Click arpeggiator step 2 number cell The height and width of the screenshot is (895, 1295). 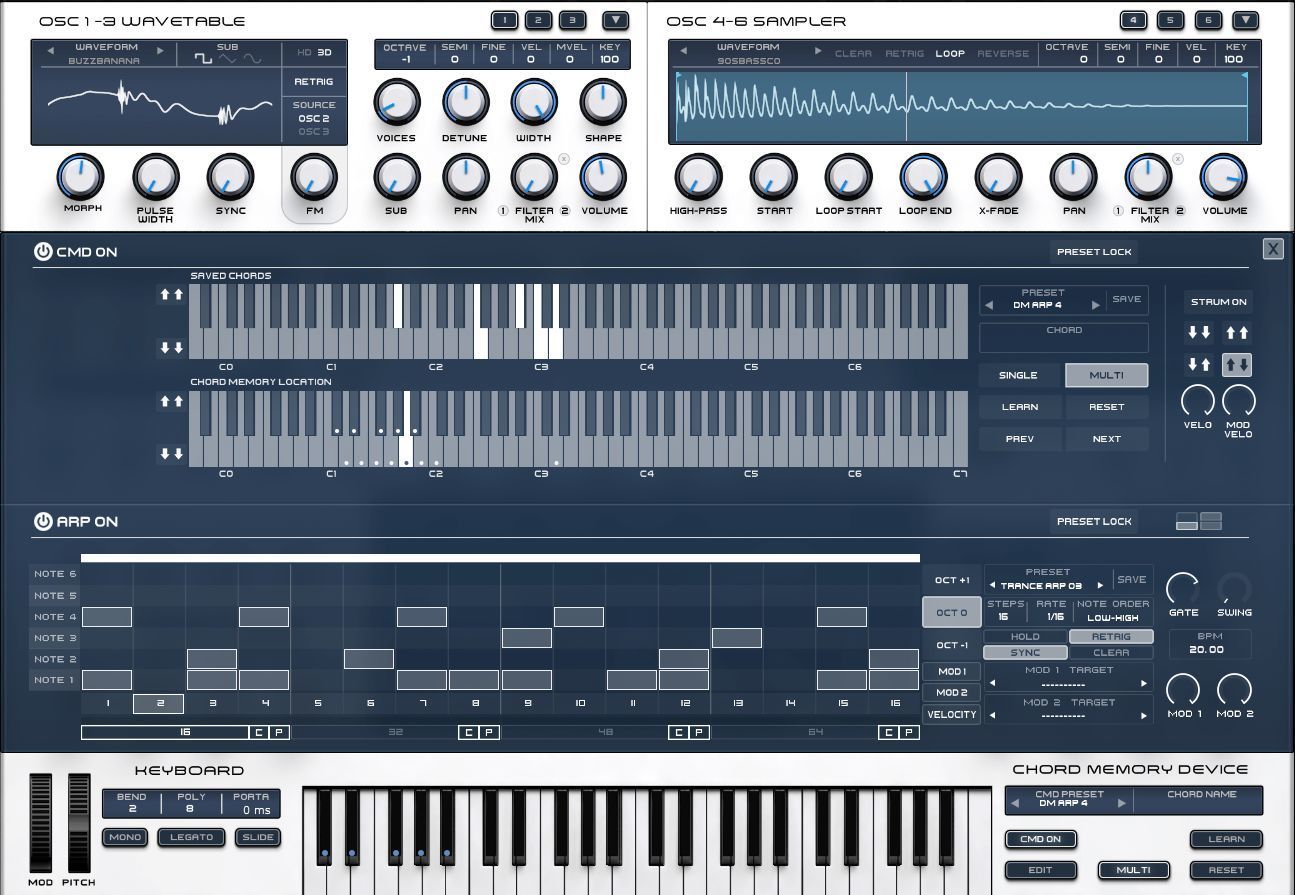coord(159,704)
